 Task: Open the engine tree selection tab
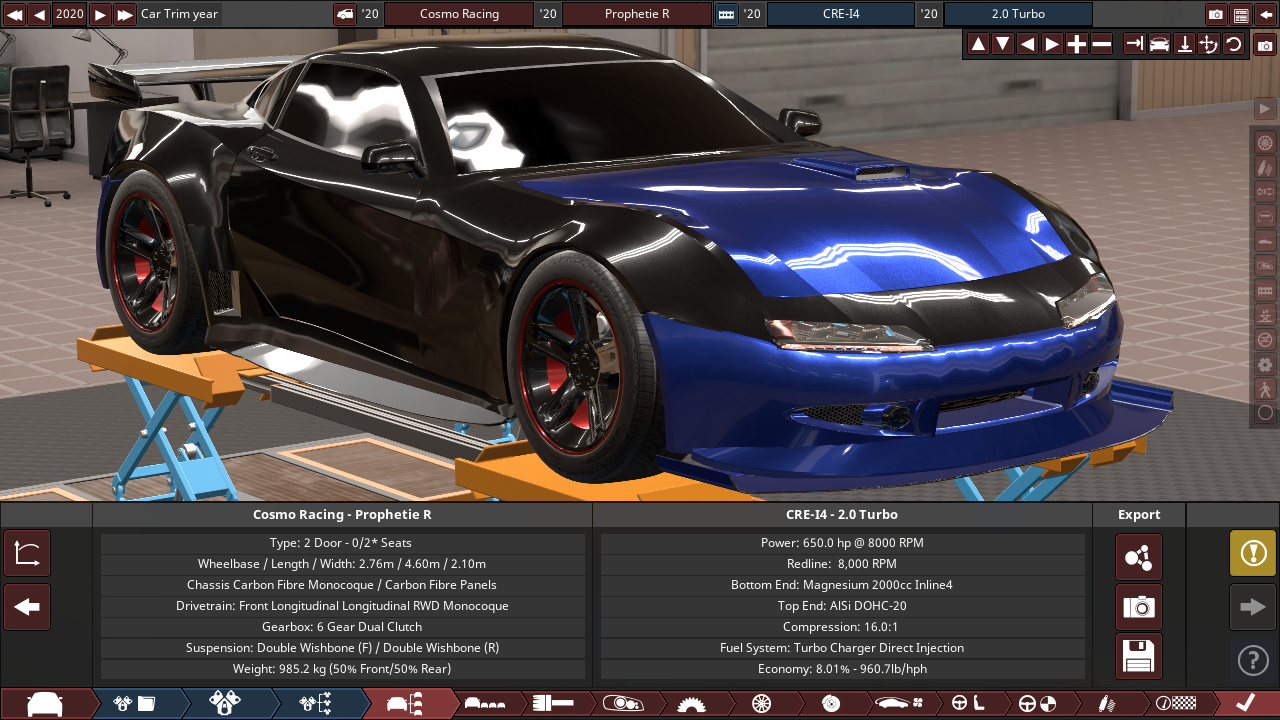click(315, 703)
